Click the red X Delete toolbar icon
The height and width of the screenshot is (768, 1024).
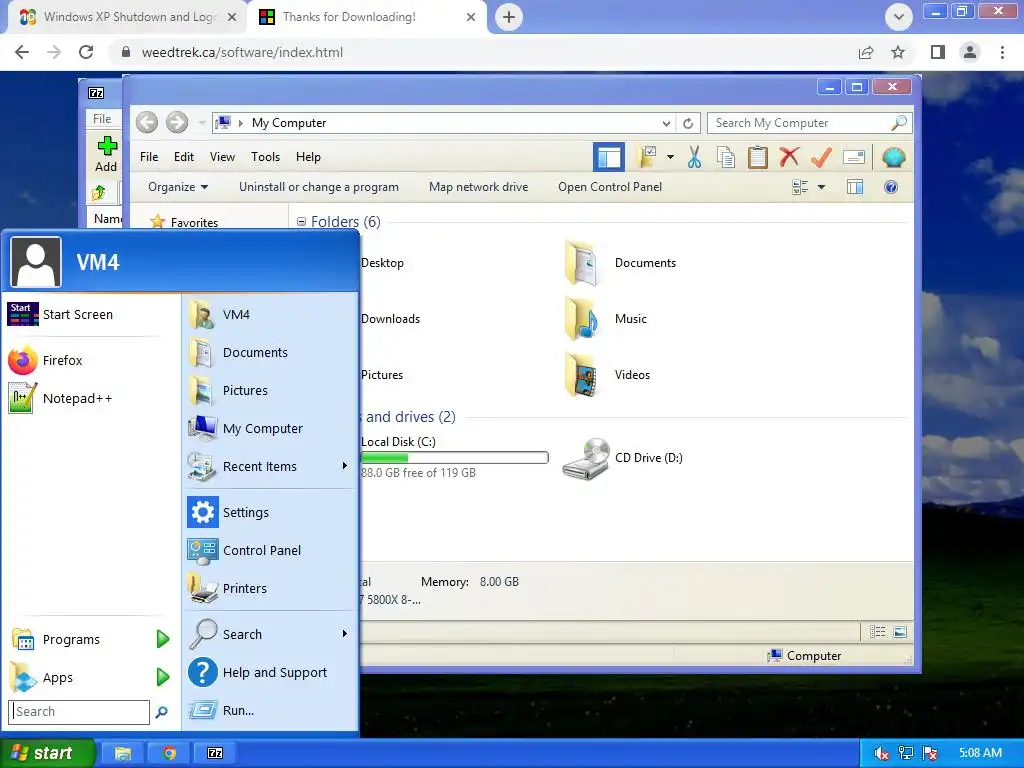[x=790, y=157]
